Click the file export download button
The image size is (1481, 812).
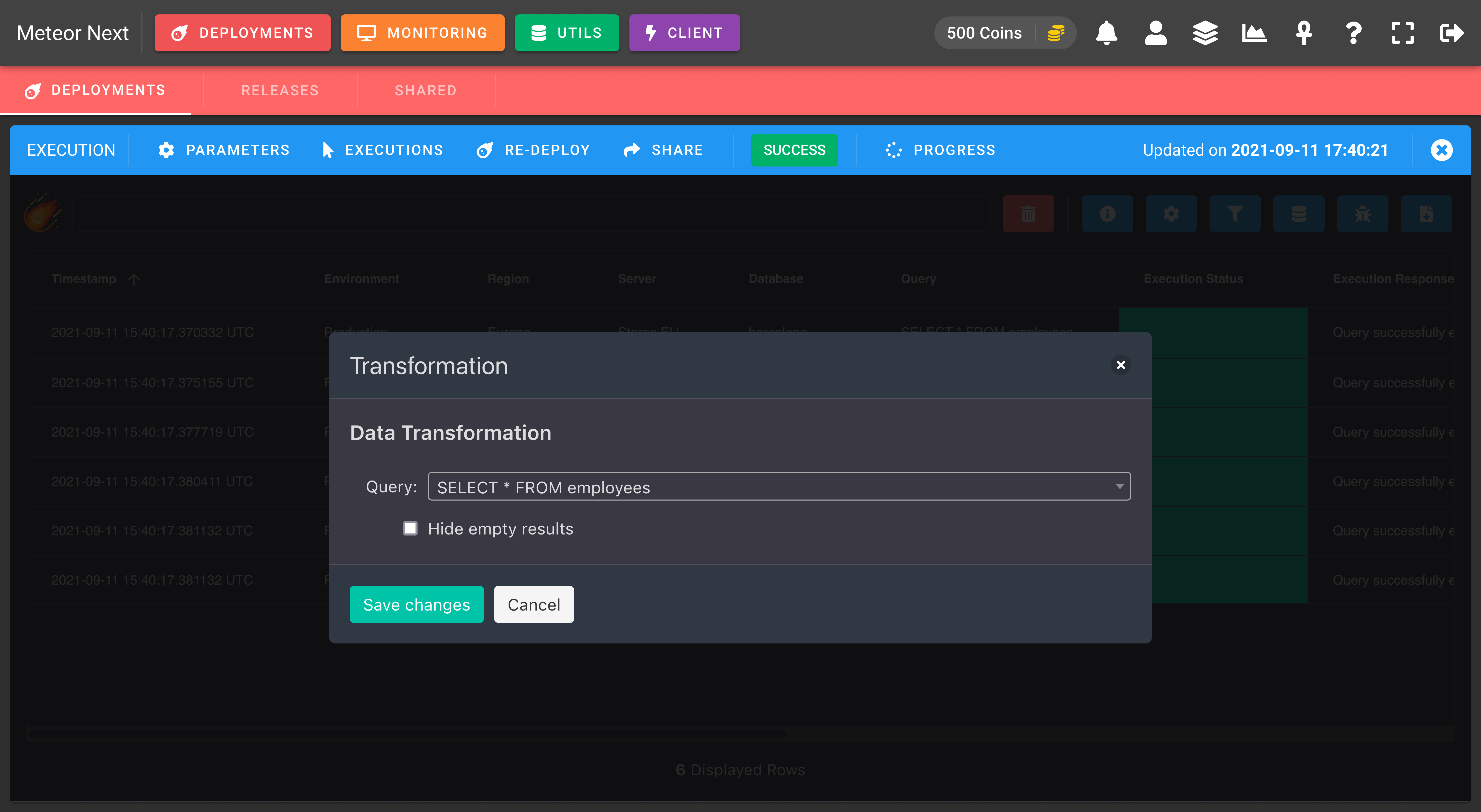click(1426, 214)
